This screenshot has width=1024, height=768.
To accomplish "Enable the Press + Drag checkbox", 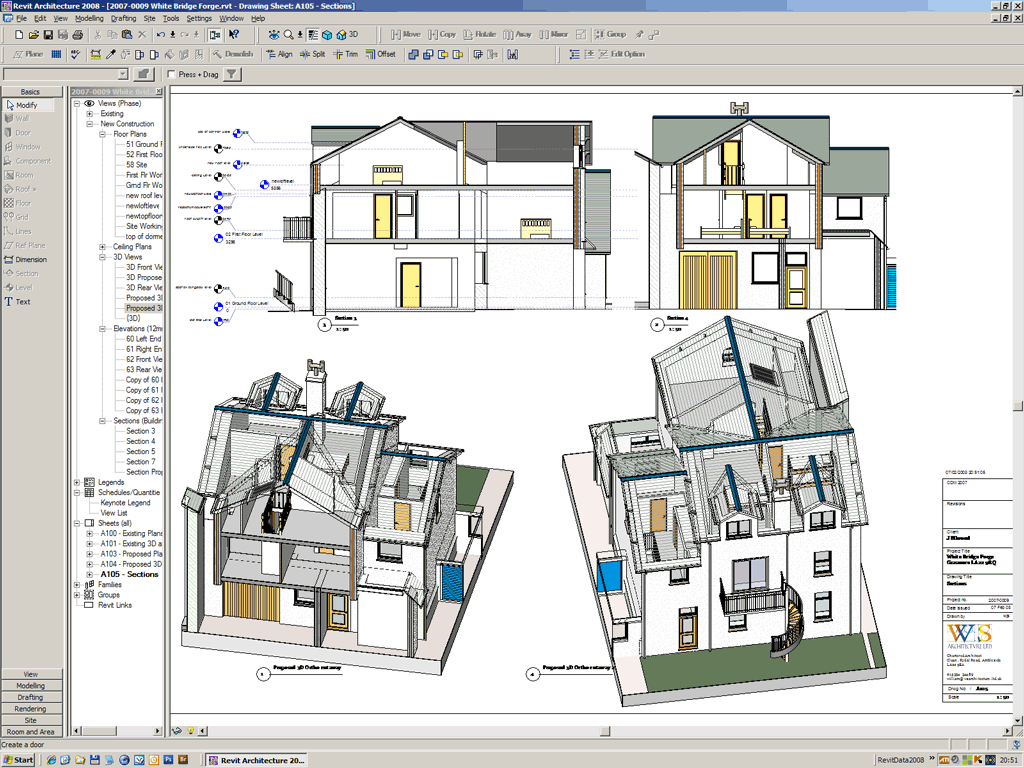I will 172,74.
